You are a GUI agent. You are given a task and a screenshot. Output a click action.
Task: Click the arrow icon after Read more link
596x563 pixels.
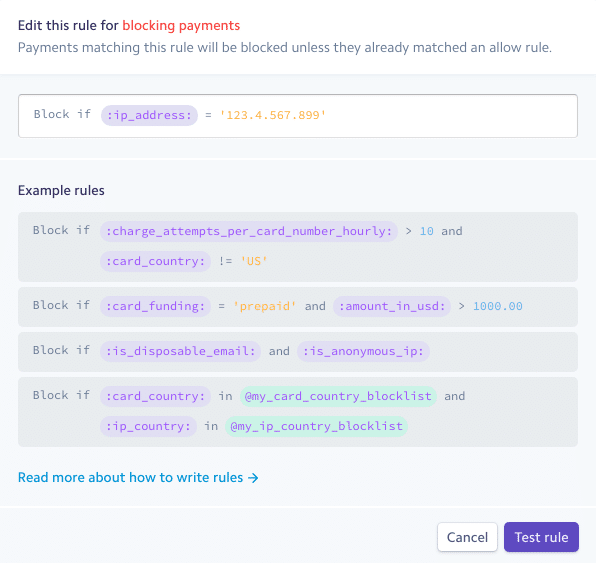pyautogui.click(x=253, y=478)
